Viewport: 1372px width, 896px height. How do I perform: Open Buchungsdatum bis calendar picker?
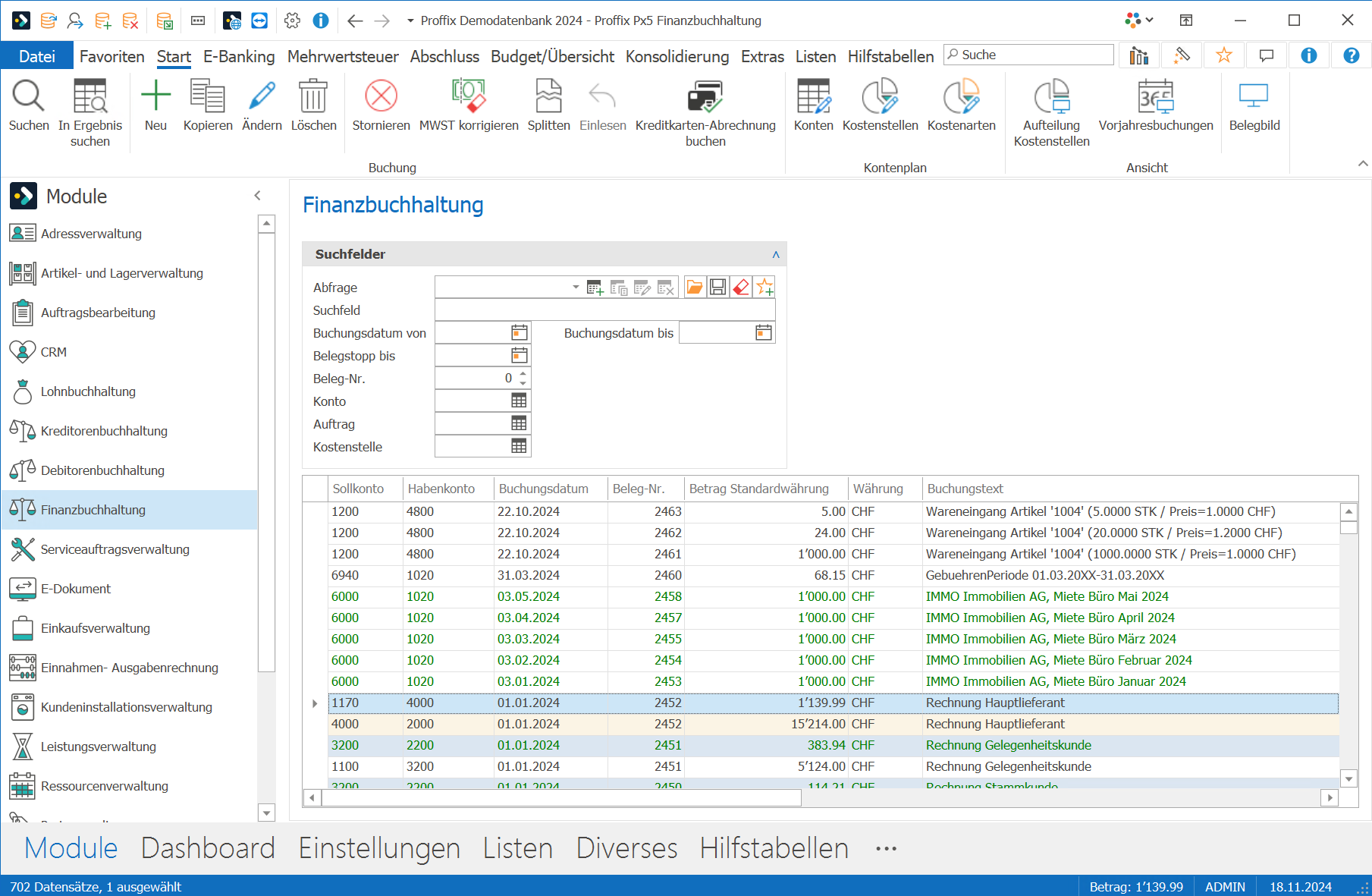pyautogui.click(x=764, y=332)
